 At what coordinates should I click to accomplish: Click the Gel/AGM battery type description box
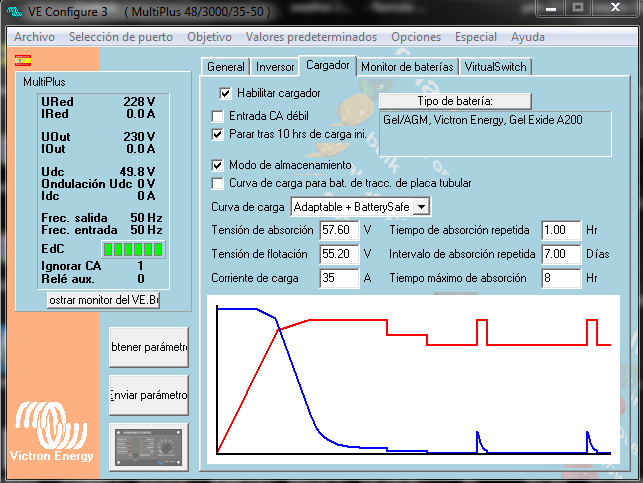coord(495,134)
